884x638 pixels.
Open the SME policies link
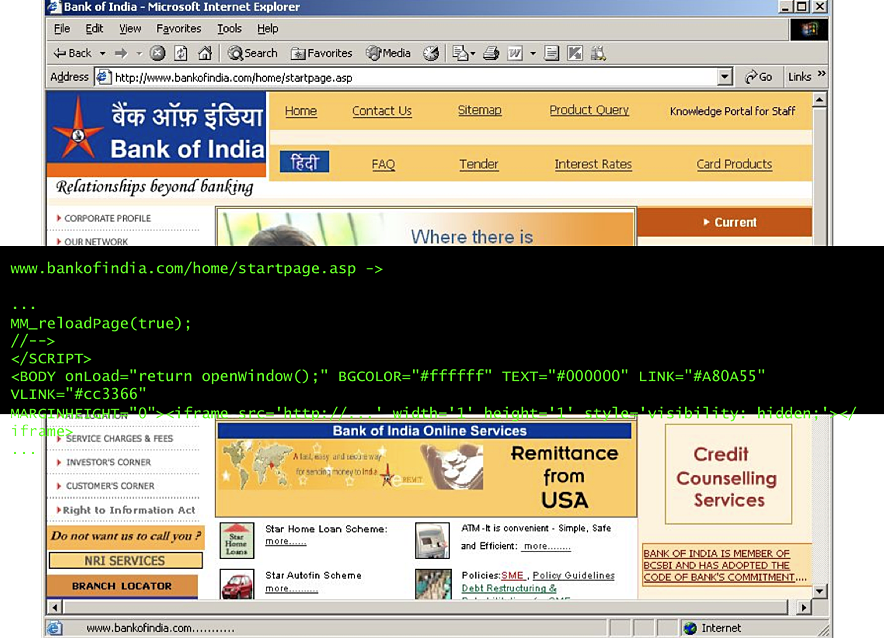click(x=512, y=575)
